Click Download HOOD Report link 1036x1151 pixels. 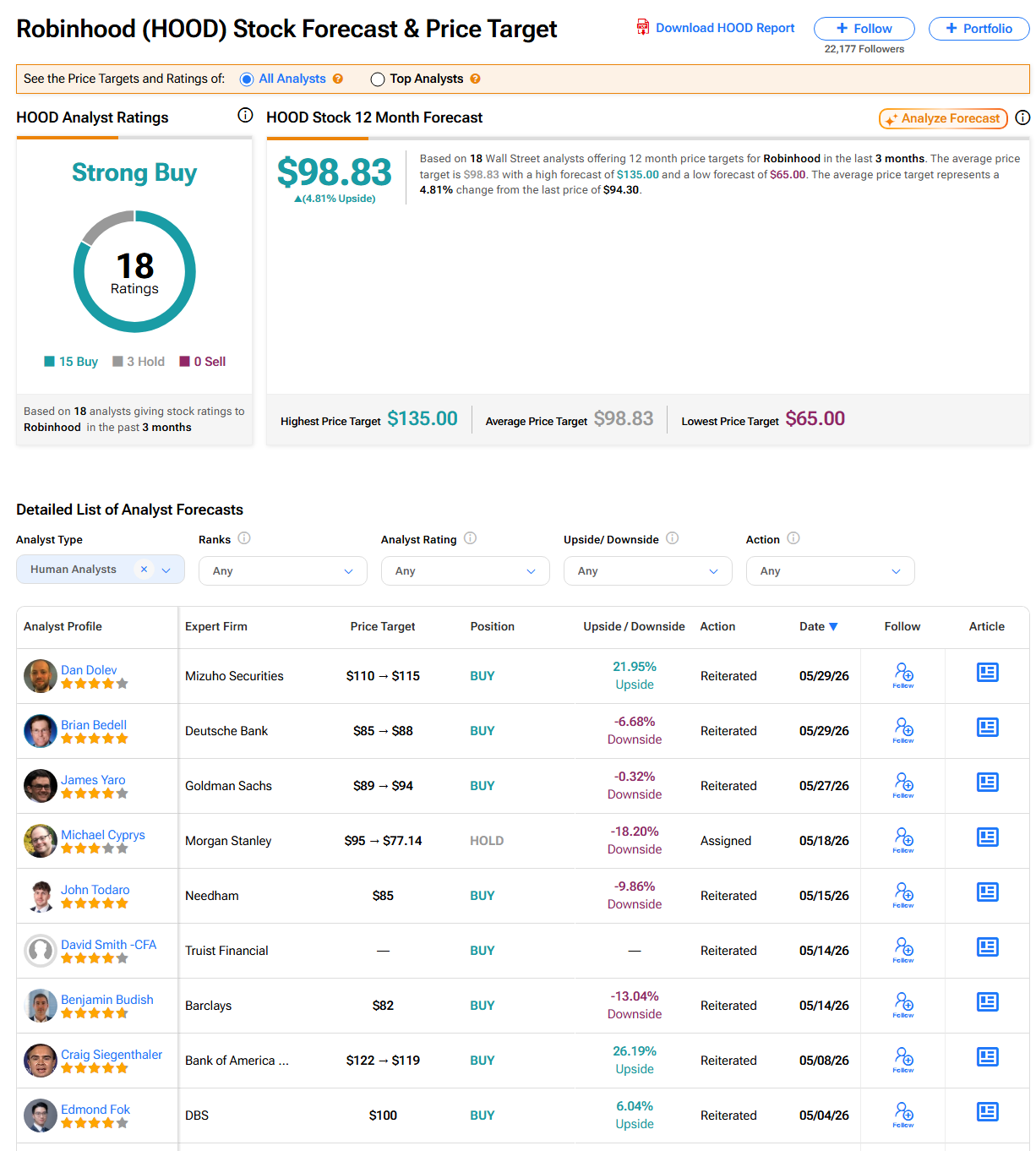(725, 28)
